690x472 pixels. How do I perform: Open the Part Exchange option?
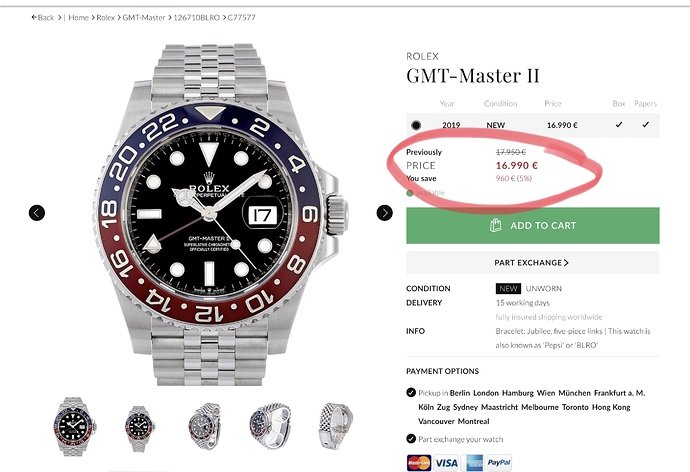[532, 263]
